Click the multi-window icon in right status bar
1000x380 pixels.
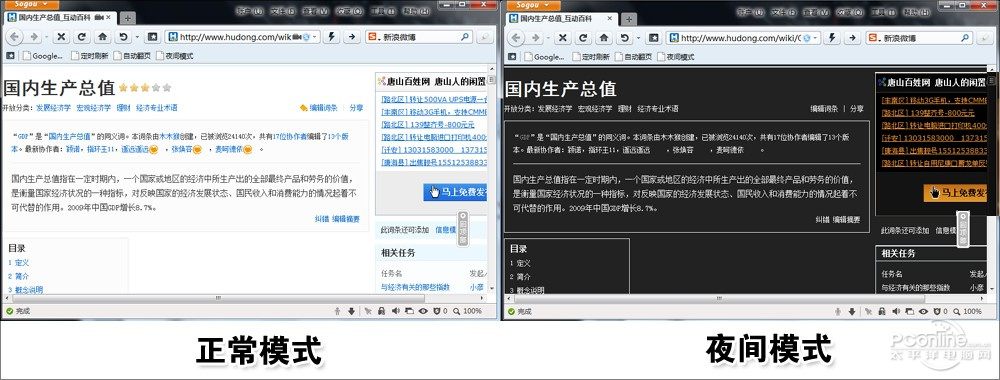[909, 311]
